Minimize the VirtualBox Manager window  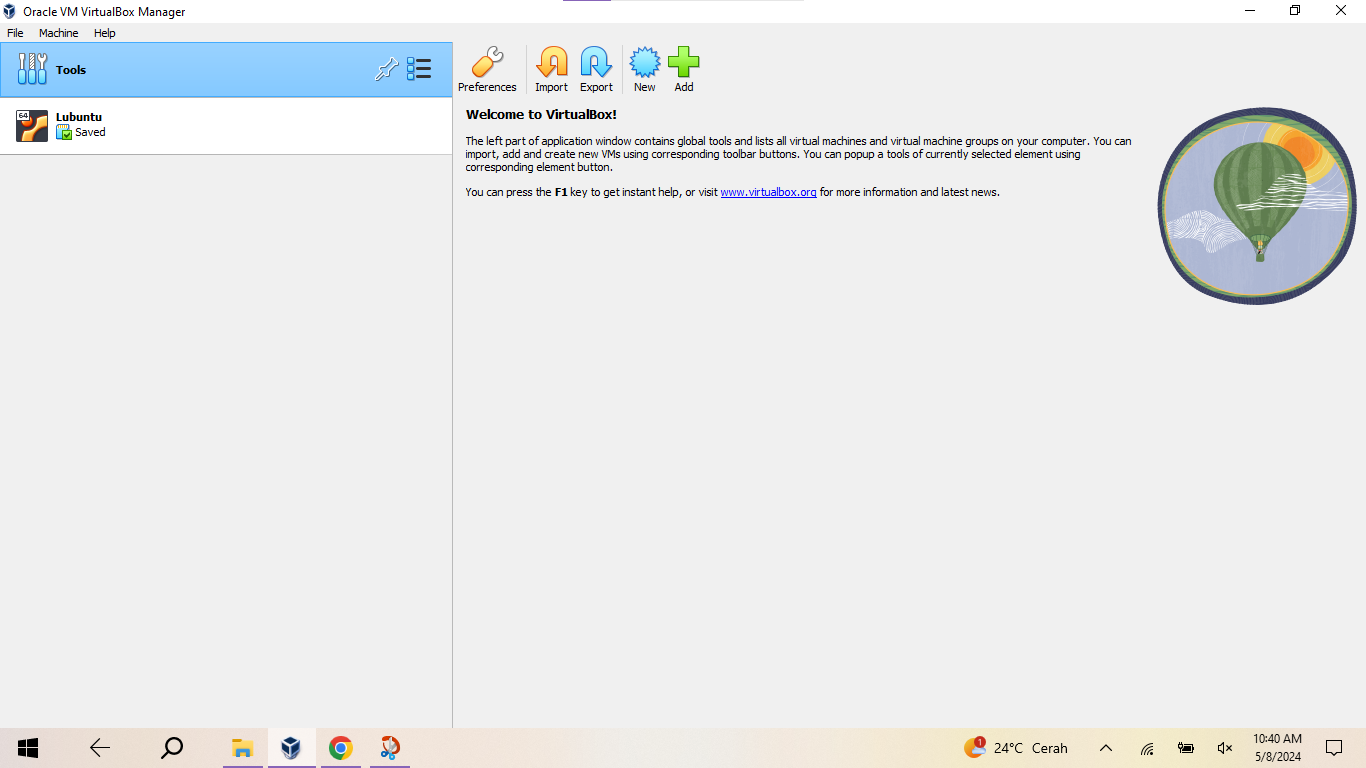pos(1250,11)
